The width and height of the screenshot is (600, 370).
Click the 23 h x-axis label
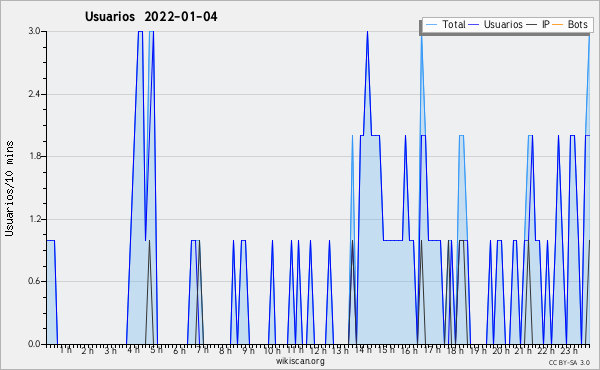tap(569, 350)
